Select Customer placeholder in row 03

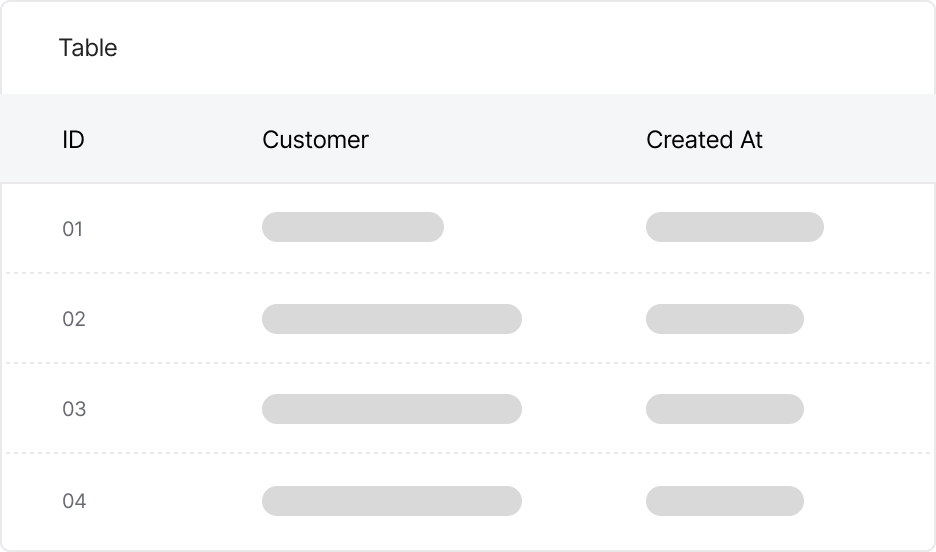coord(391,409)
